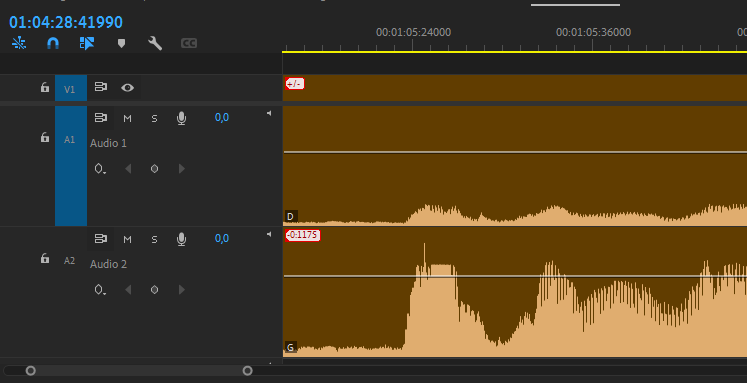Click the Audio 1 track name

[x=108, y=143]
